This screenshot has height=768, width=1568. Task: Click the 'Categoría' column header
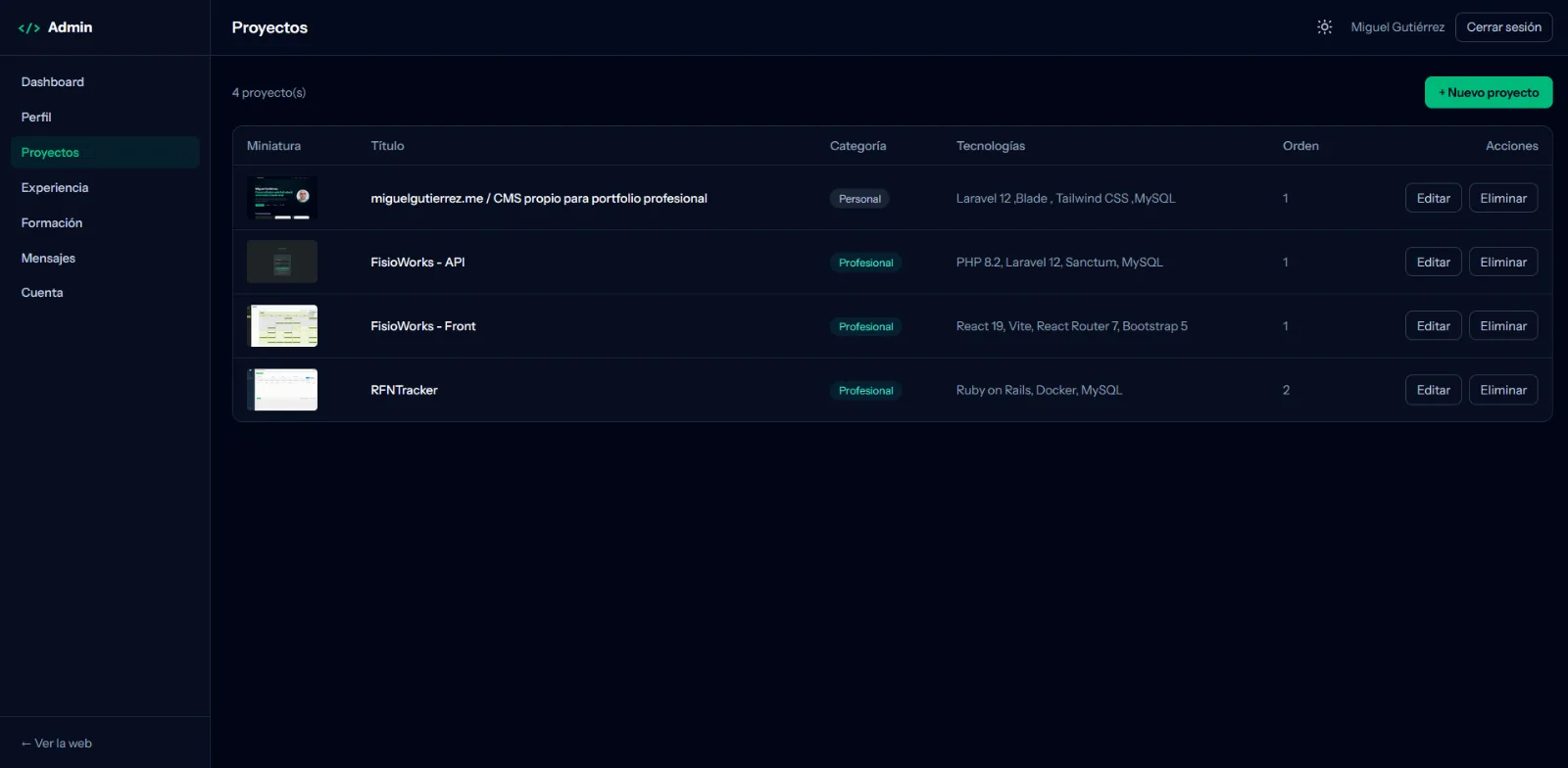(x=857, y=146)
